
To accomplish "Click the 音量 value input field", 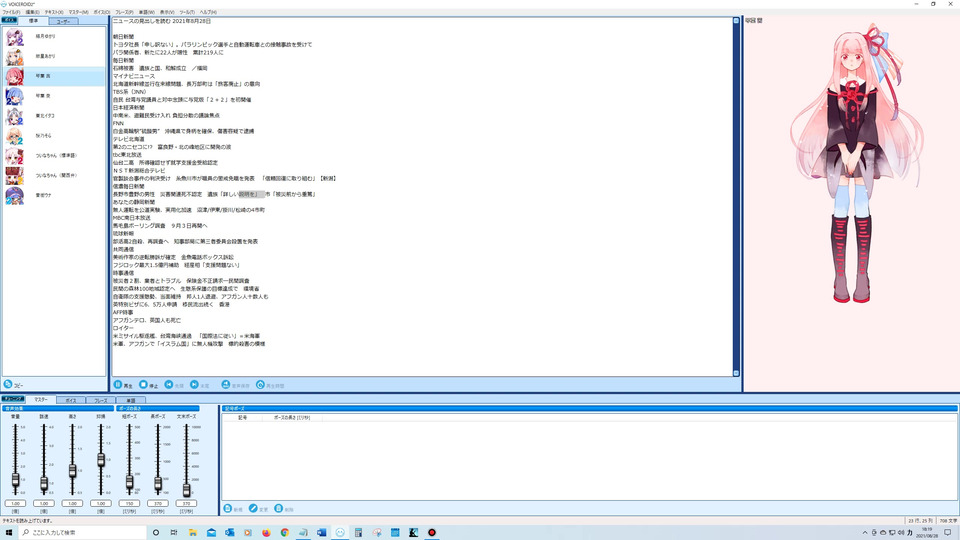I will click(x=15, y=503).
